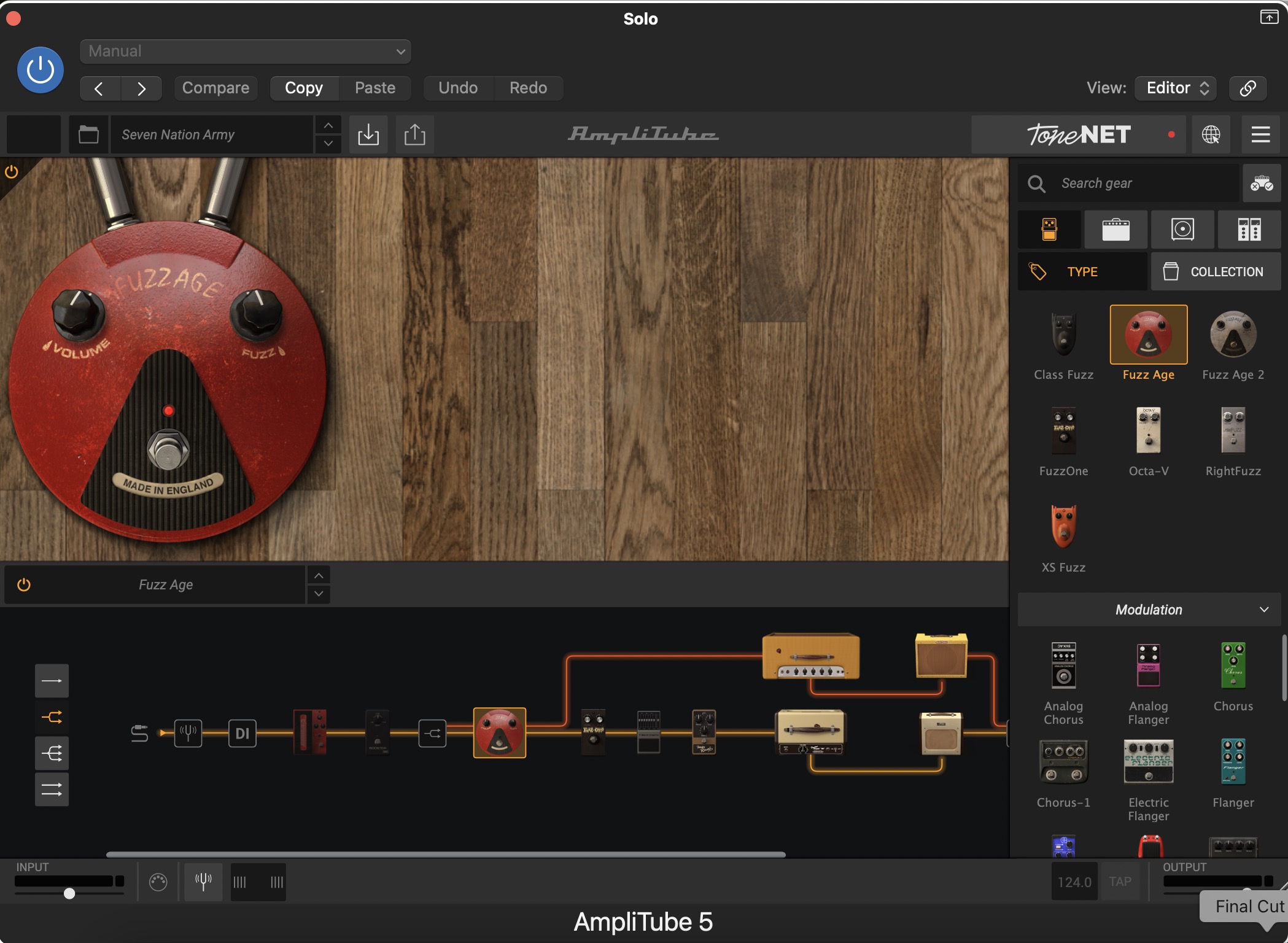Select the three-way split signal routing
Viewport: 1288px width, 943px height.
pyautogui.click(x=52, y=753)
